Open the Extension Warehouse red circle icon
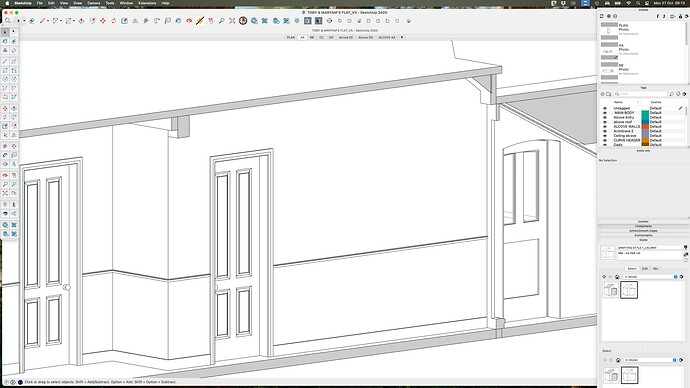 coord(243,21)
